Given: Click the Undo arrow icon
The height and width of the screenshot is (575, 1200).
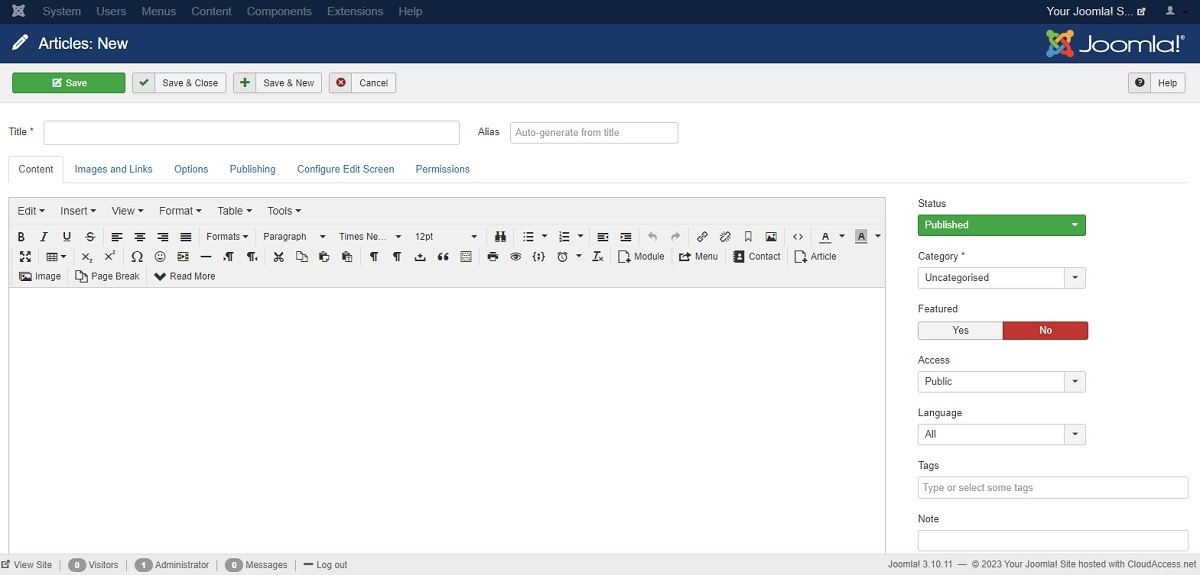Looking at the screenshot, I should pyautogui.click(x=653, y=237).
